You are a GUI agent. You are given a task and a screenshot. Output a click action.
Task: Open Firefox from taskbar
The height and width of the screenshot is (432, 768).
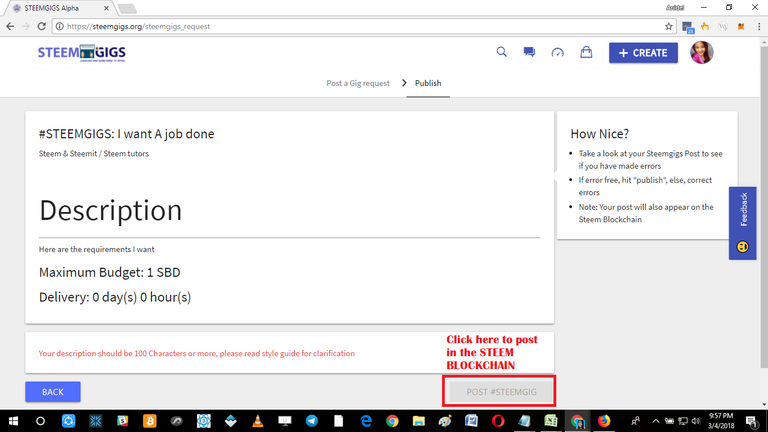[x=604, y=421]
